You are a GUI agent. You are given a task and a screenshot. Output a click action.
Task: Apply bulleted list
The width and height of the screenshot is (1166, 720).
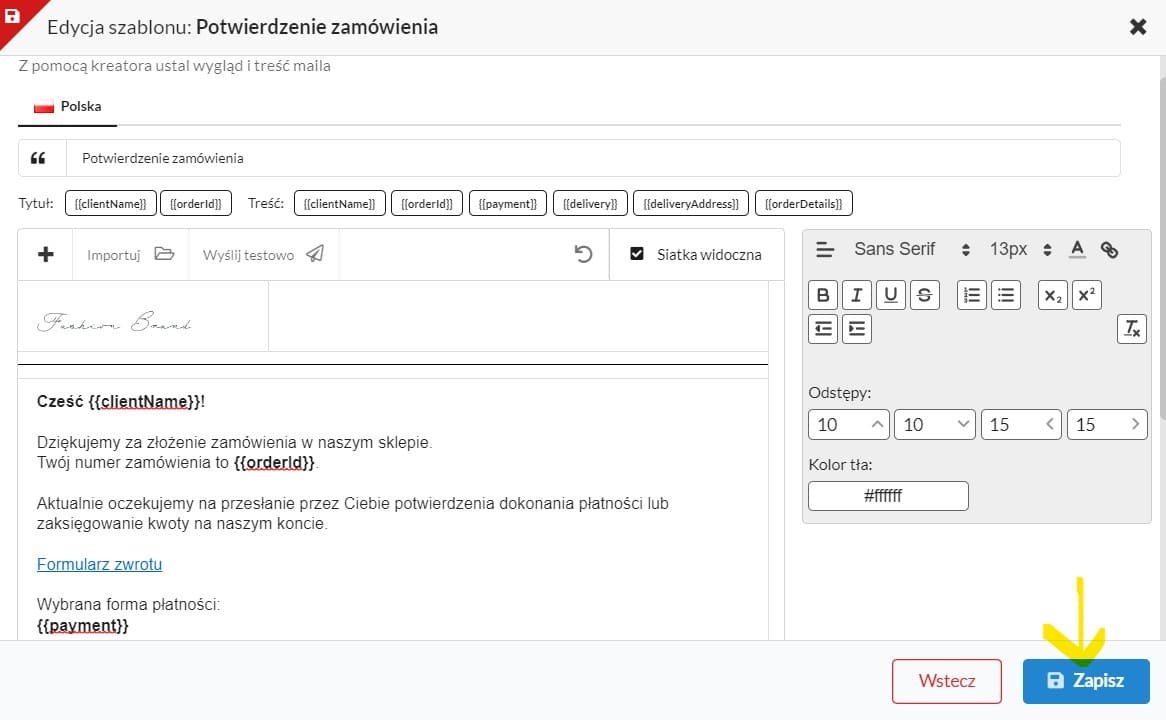pyautogui.click(x=1005, y=295)
